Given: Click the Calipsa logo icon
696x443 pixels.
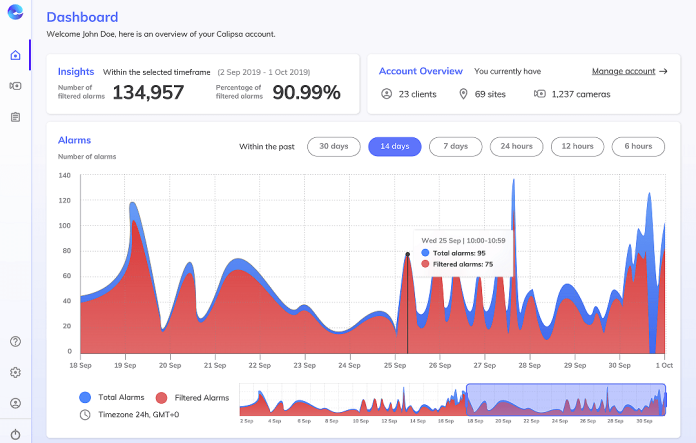Looking at the screenshot, I should (15, 13).
